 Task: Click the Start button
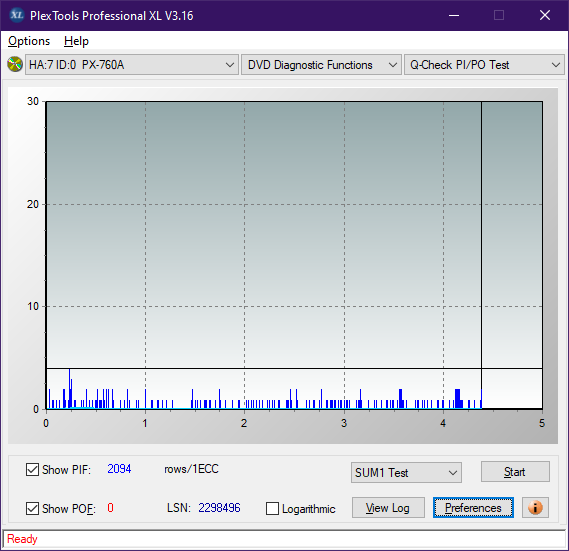click(515, 472)
